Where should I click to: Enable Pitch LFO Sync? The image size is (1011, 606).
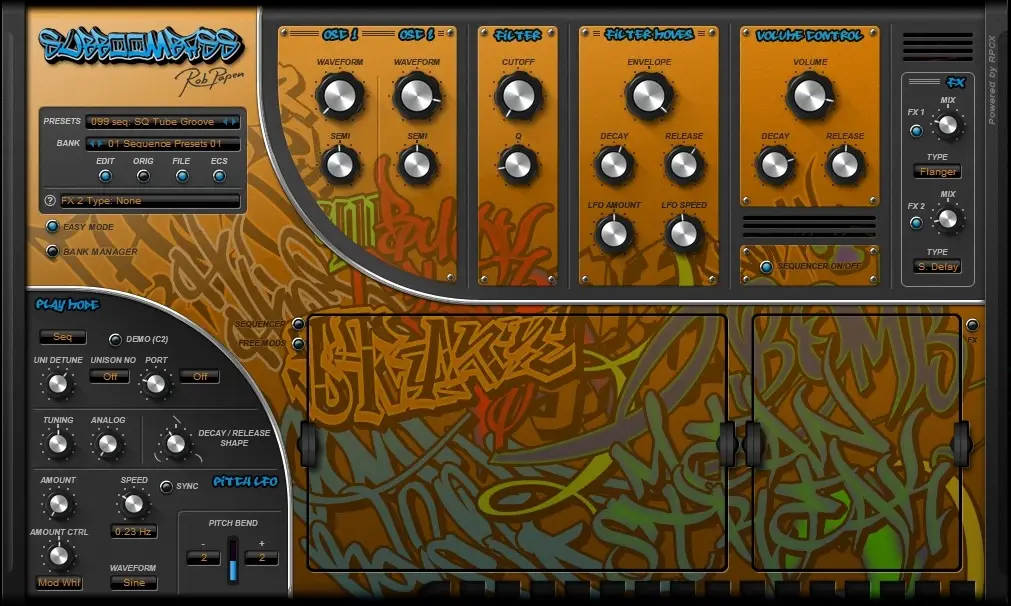click(x=166, y=486)
